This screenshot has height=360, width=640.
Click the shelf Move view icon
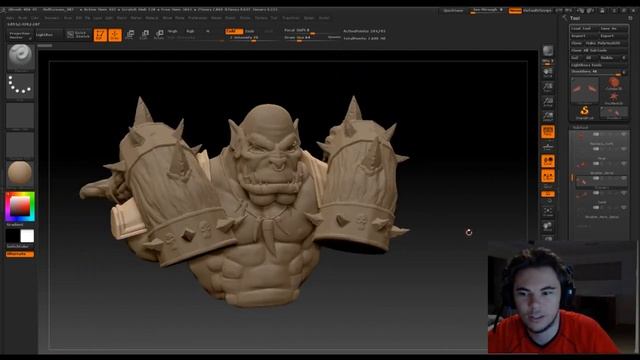[548, 226]
